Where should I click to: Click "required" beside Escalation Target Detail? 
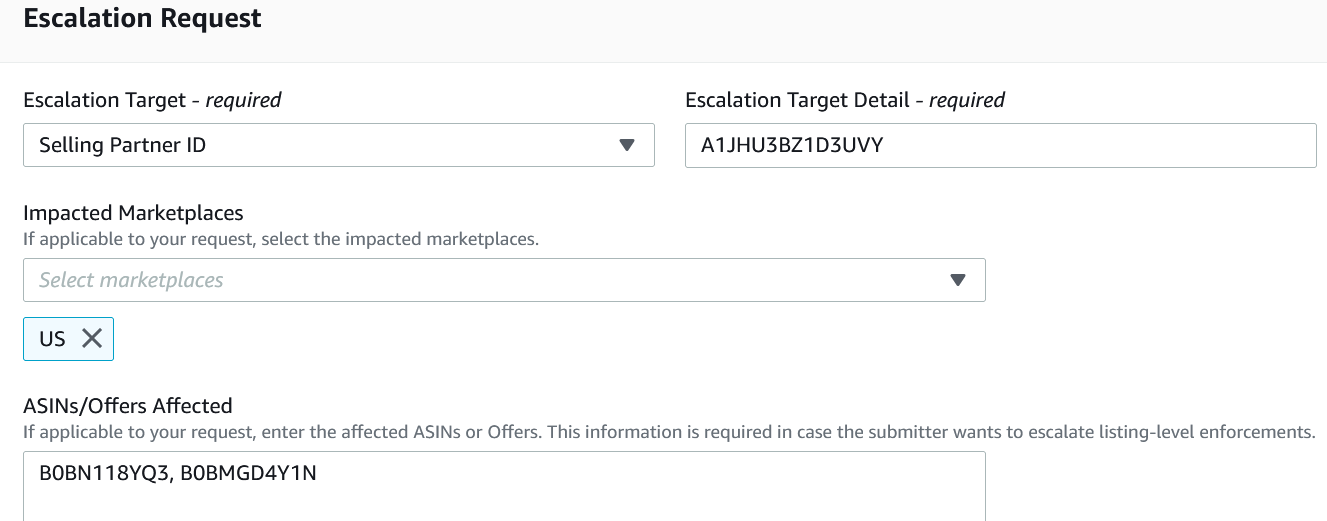click(x=967, y=100)
